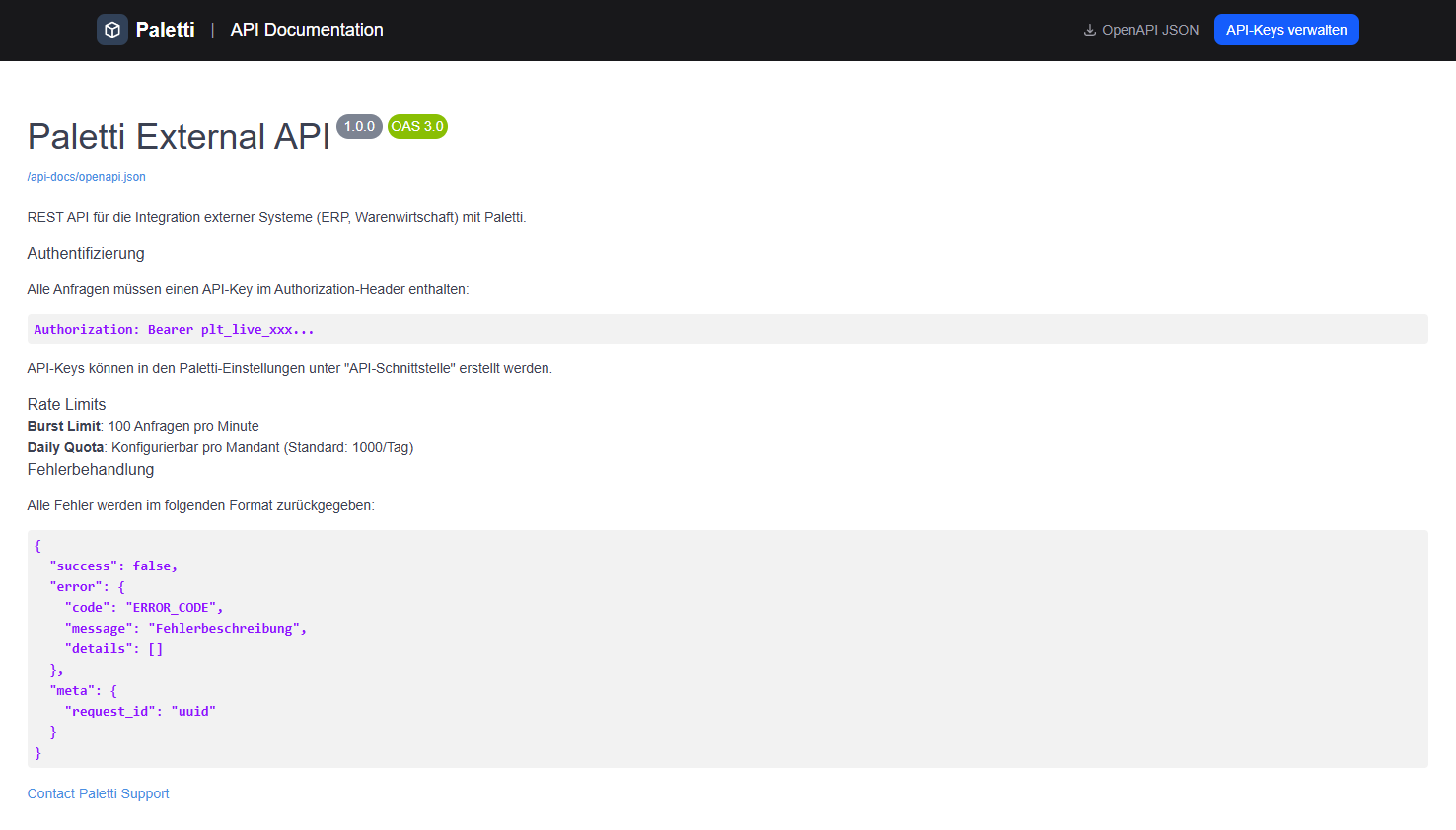Click the Fehlerbehandlung heading

[x=91, y=470]
